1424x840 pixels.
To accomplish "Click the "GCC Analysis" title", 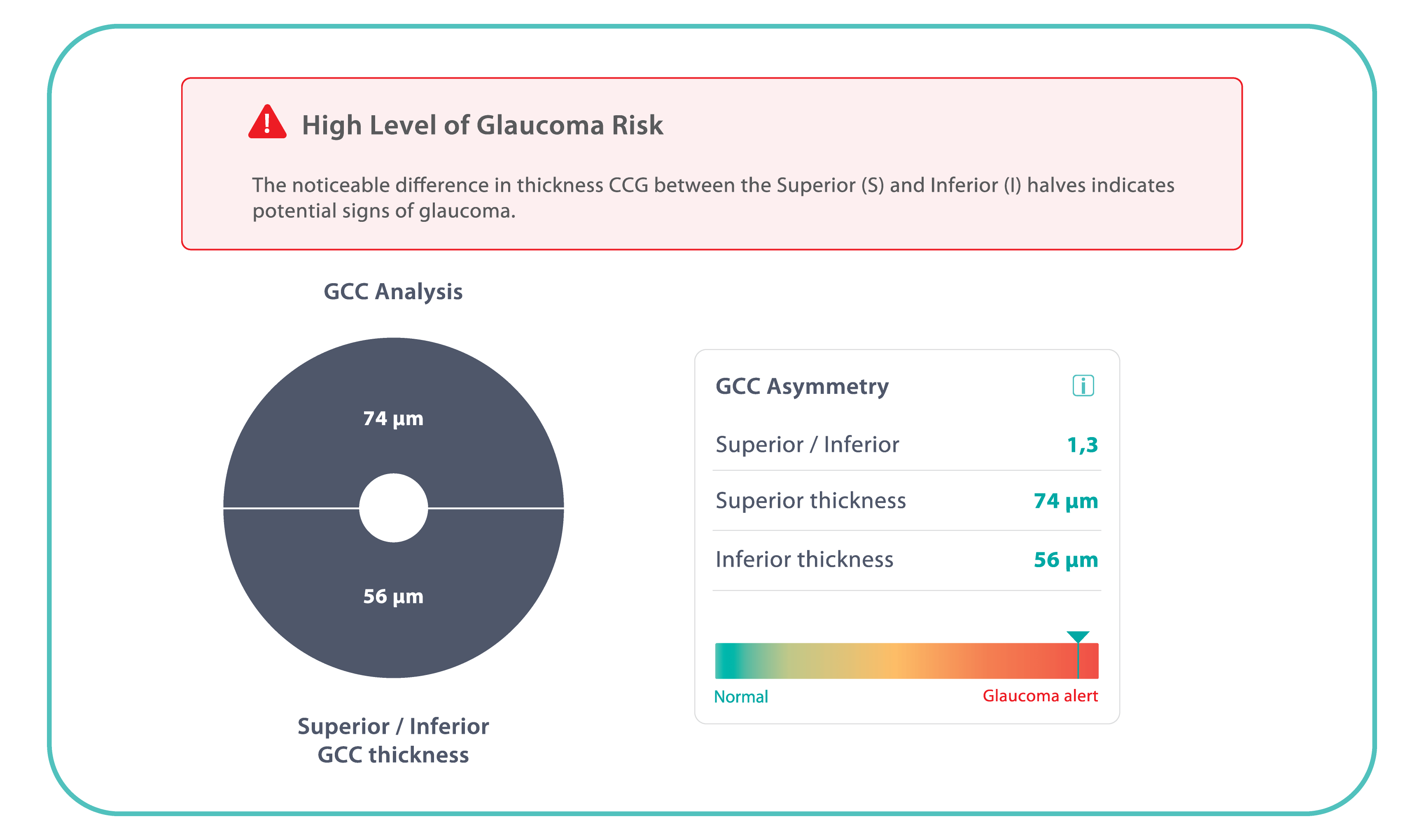I will [x=393, y=292].
